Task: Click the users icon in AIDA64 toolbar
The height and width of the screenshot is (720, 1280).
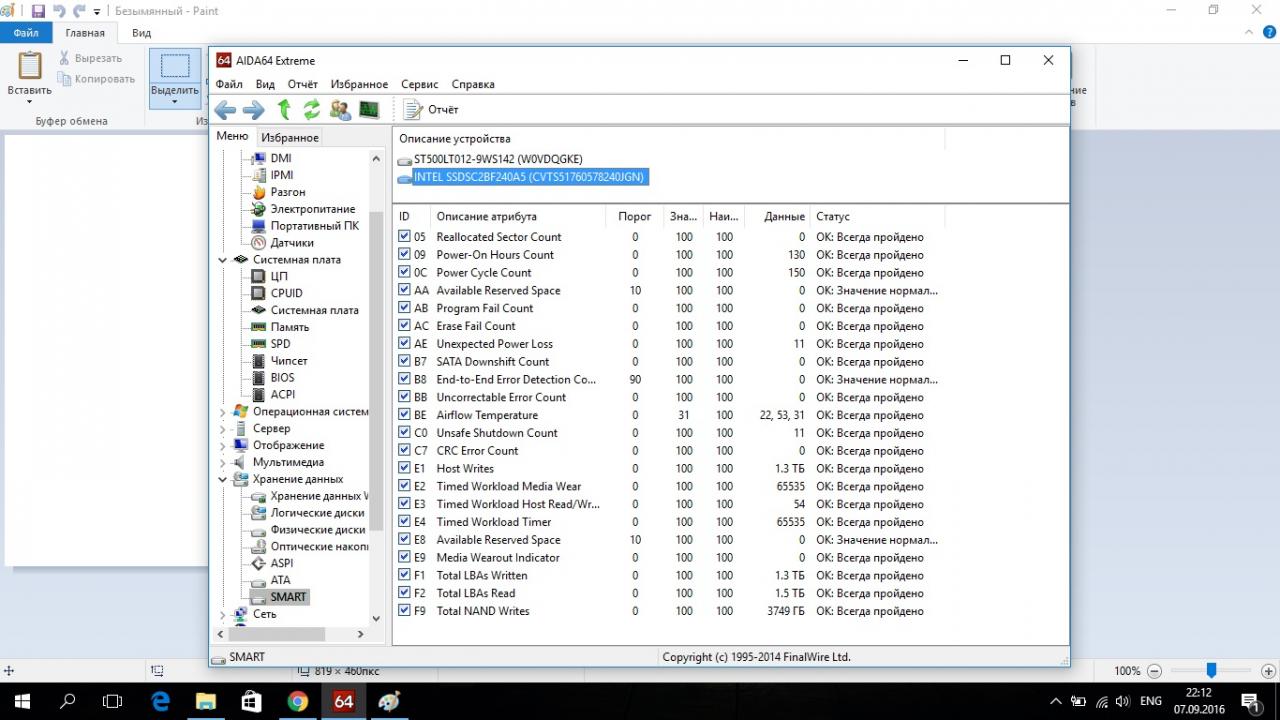Action: tap(340, 110)
